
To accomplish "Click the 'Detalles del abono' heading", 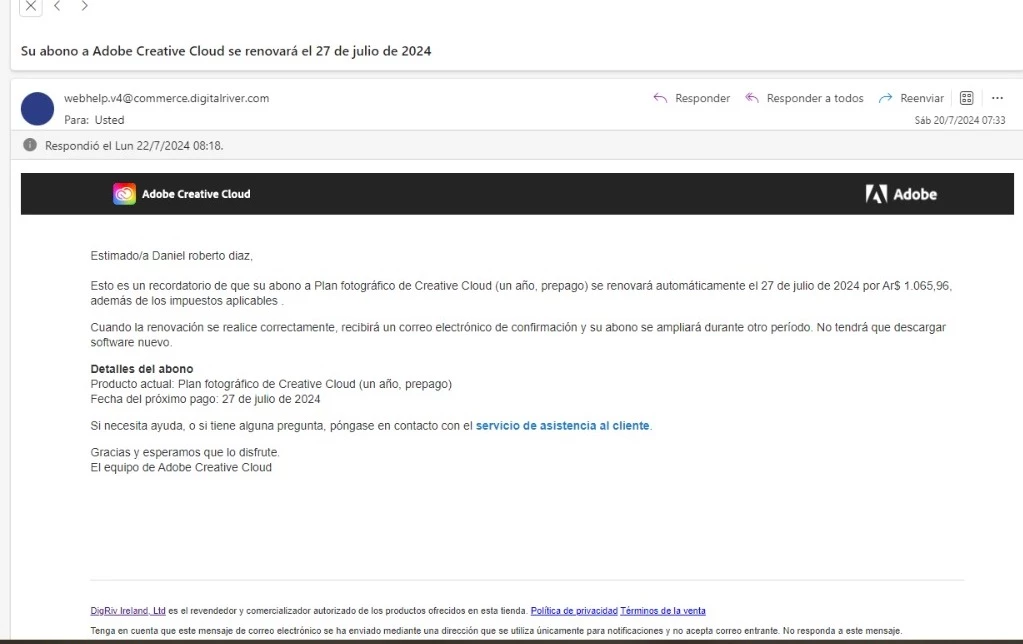I will (142, 369).
